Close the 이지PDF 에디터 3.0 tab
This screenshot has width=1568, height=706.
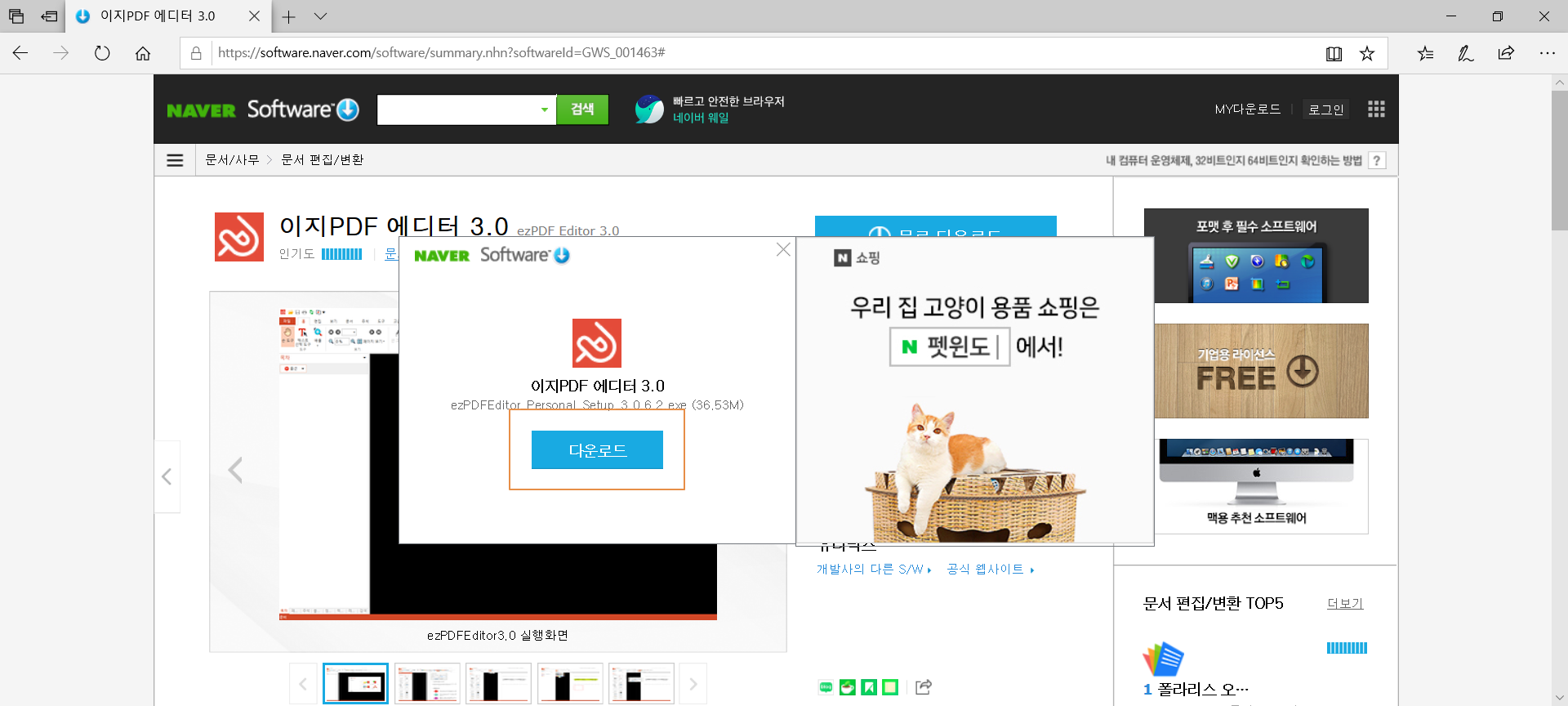point(254,16)
